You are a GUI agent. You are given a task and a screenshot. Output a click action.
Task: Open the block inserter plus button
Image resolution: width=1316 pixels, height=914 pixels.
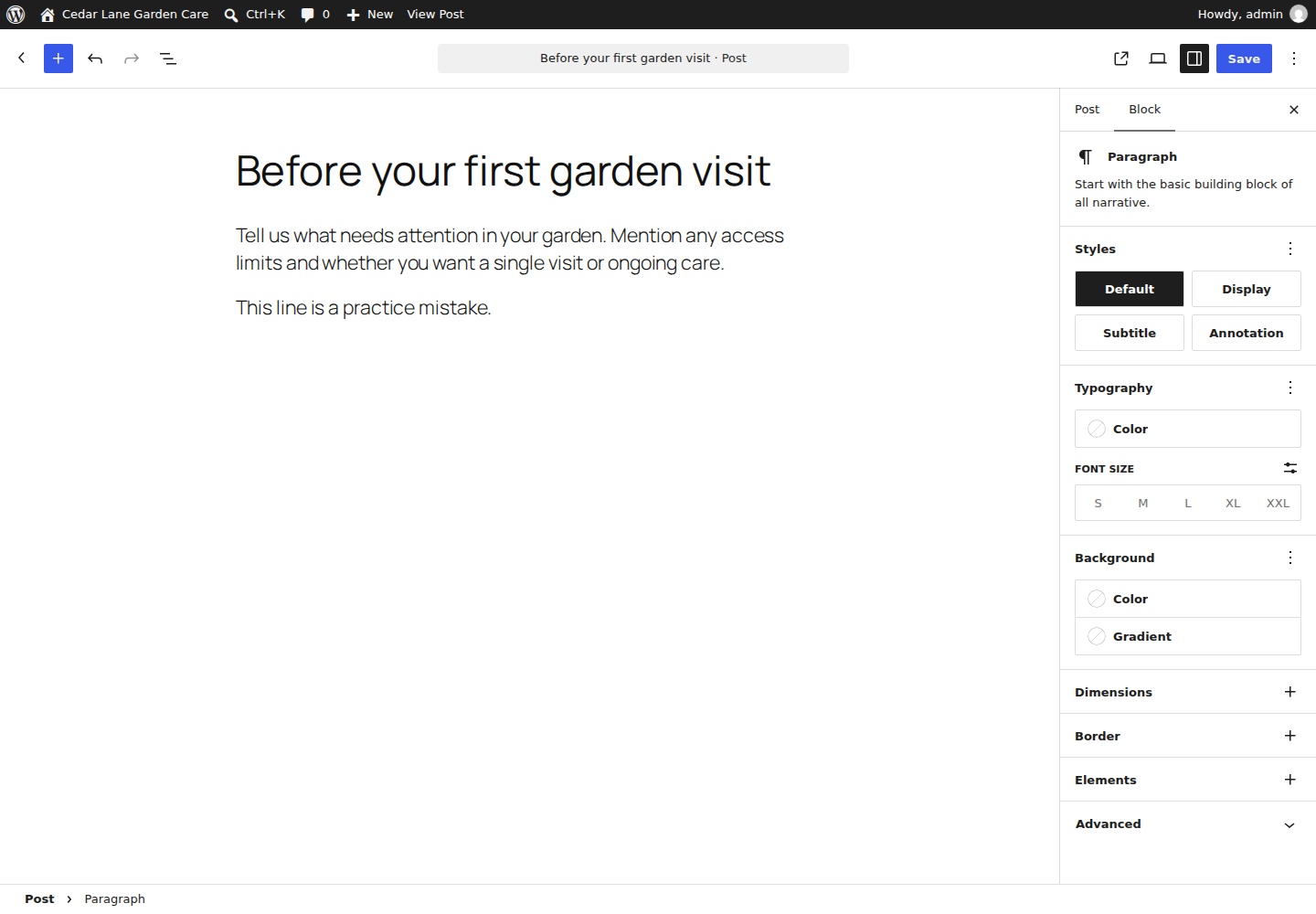pyautogui.click(x=58, y=58)
